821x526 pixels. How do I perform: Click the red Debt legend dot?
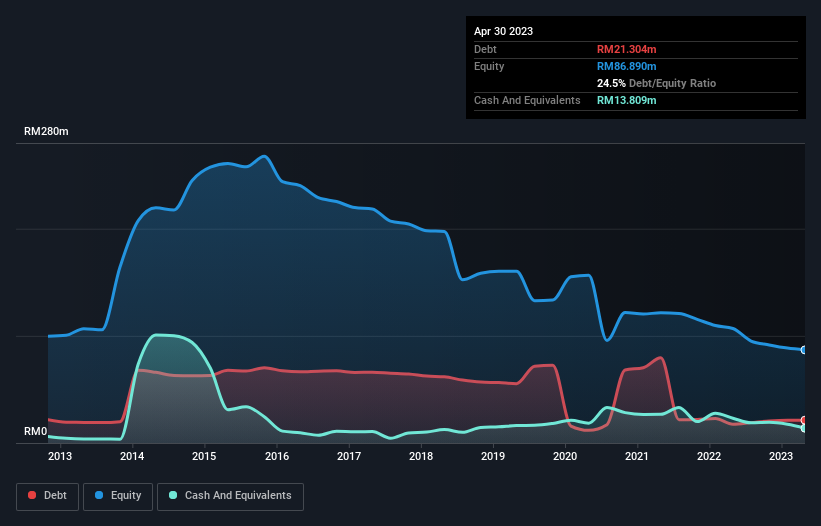[32, 495]
